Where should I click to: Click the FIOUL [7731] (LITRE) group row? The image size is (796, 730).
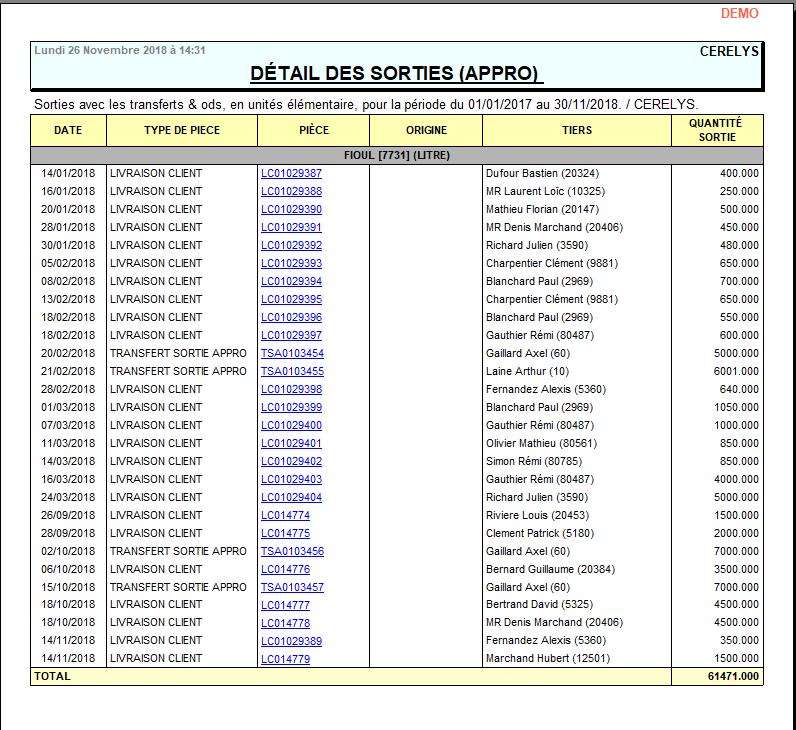tap(397, 155)
